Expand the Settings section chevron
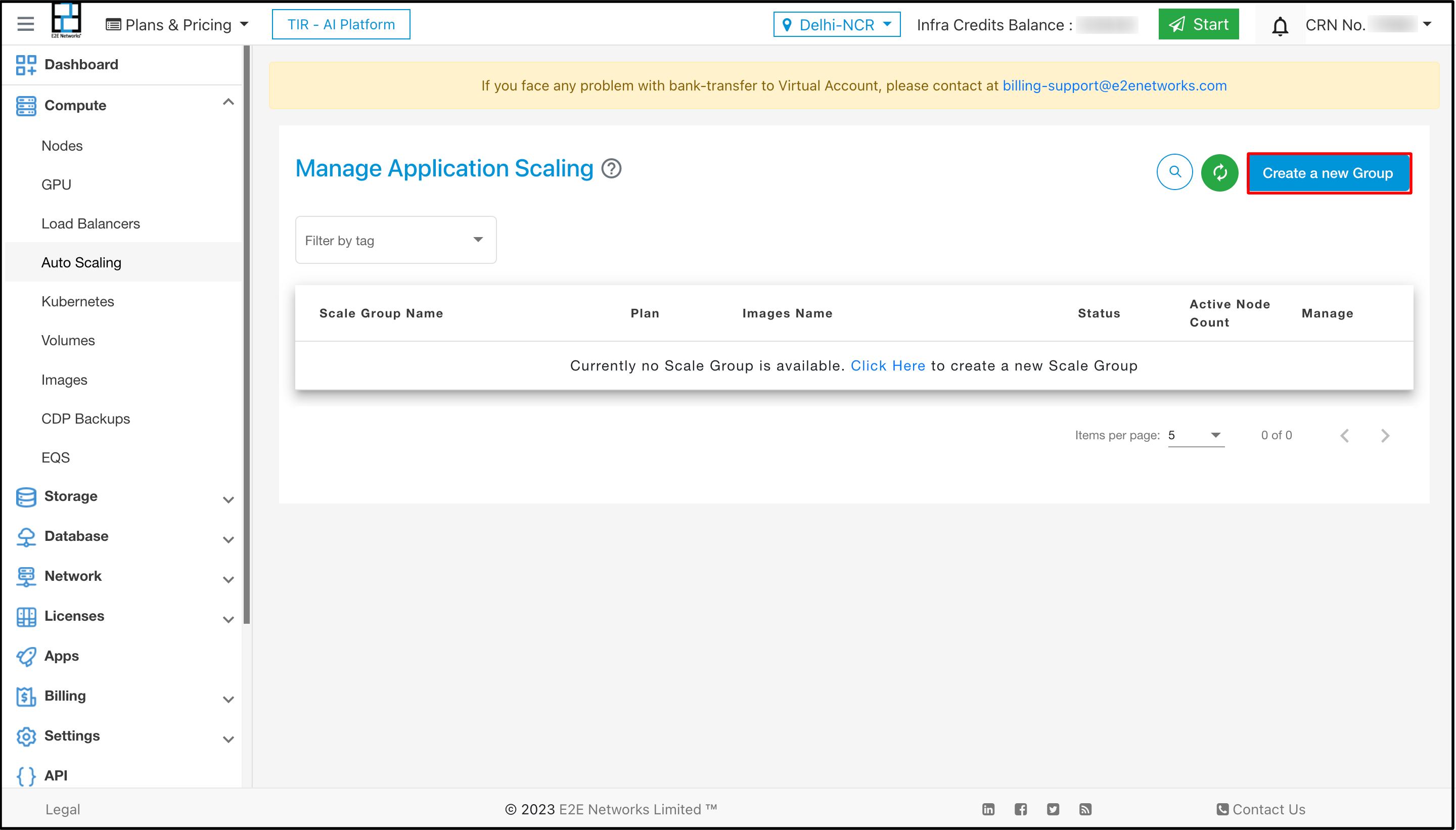1456x830 pixels. coord(228,740)
